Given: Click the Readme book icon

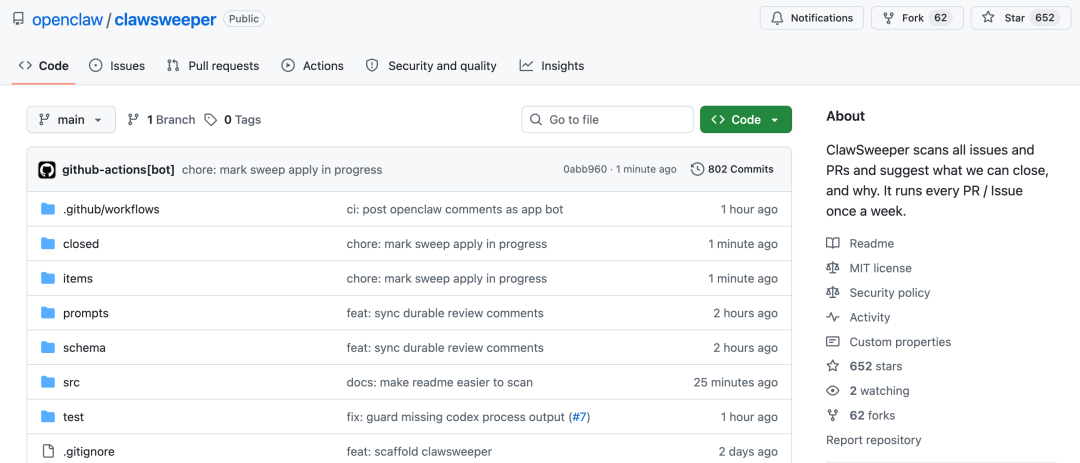Looking at the screenshot, I should (x=833, y=244).
